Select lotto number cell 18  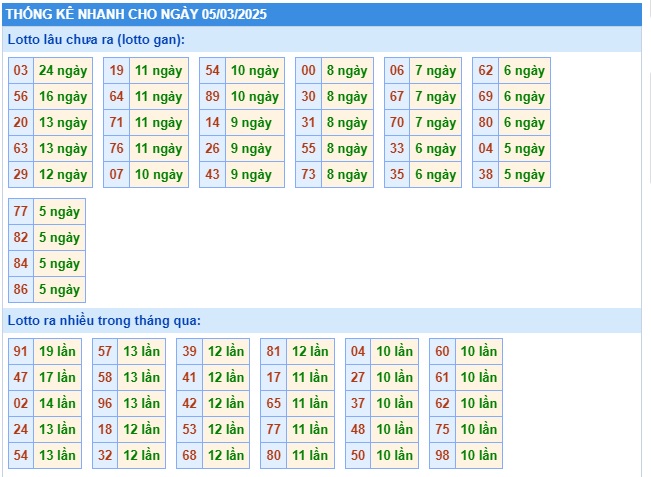pyautogui.click(x=105, y=429)
